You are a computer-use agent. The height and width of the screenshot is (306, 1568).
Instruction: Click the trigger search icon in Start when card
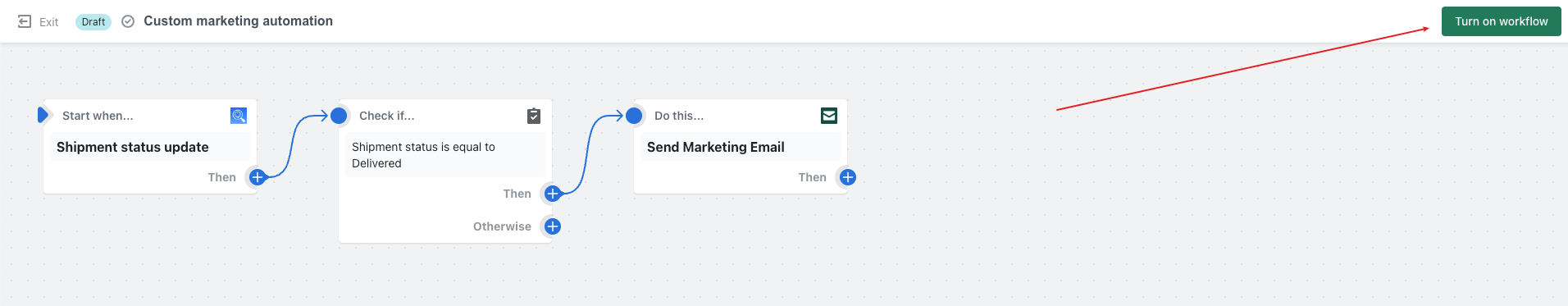point(239,116)
